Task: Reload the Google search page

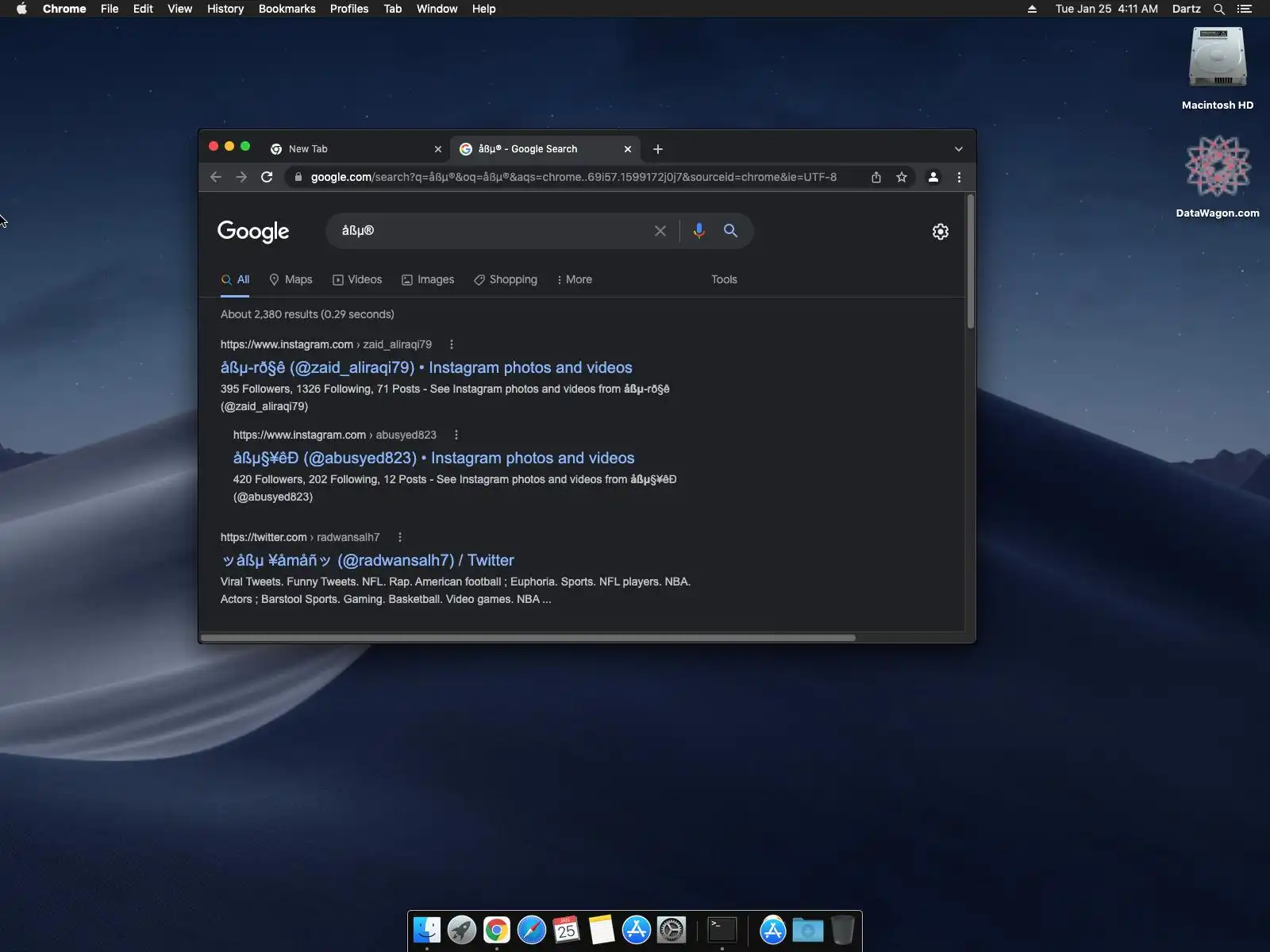Action: click(267, 177)
